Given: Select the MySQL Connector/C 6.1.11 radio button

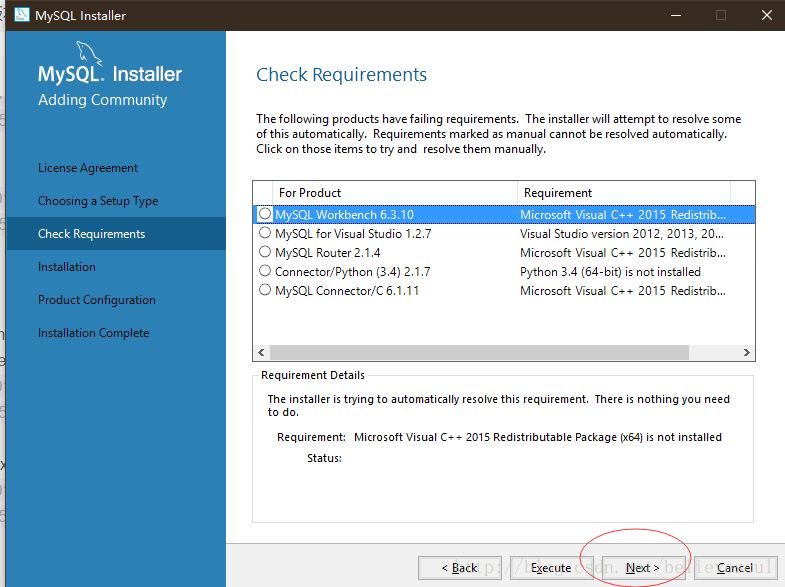Looking at the screenshot, I should 265,290.
